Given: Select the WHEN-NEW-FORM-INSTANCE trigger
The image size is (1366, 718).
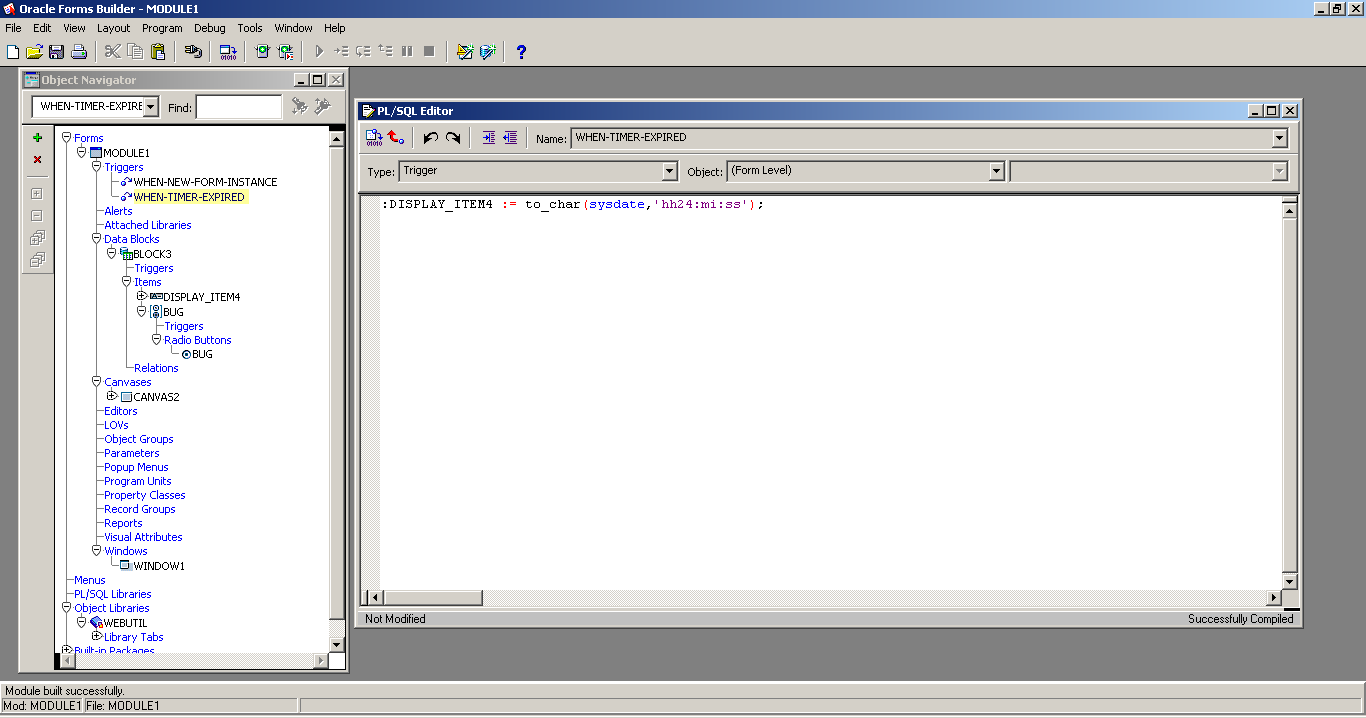Looking at the screenshot, I should click(205, 182).
